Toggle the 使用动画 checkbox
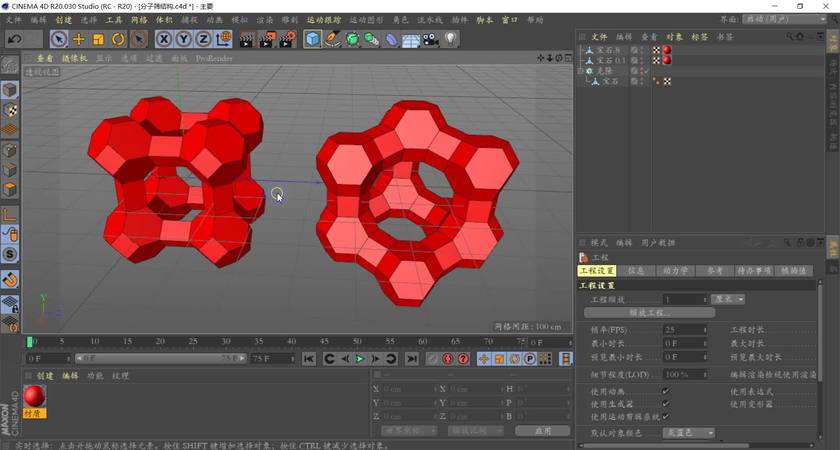840x450 pixels. 666,391
